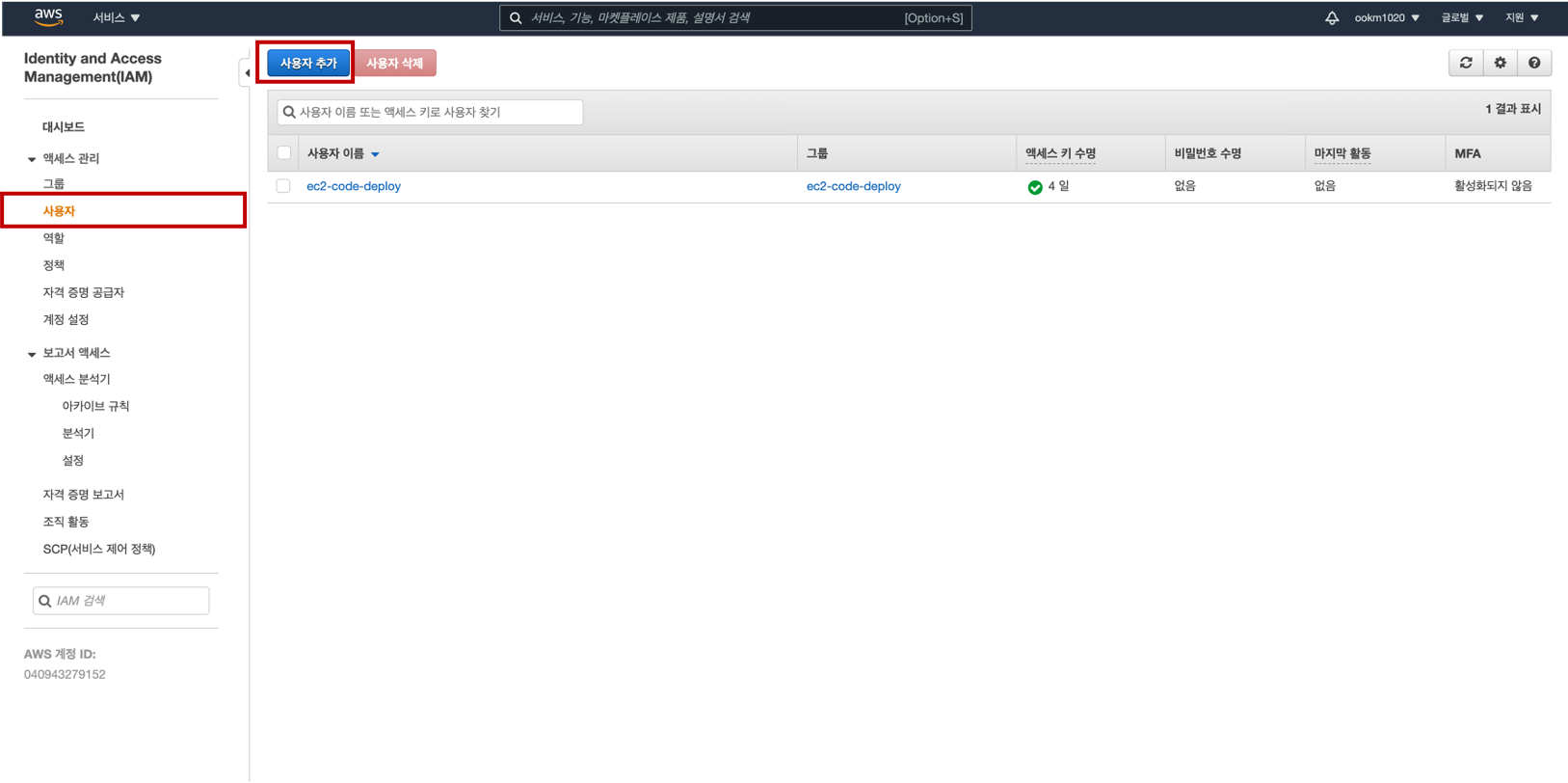Click the 비밀번호 수명 column header
This screenshot has width=1568, height=783.
1208,153
